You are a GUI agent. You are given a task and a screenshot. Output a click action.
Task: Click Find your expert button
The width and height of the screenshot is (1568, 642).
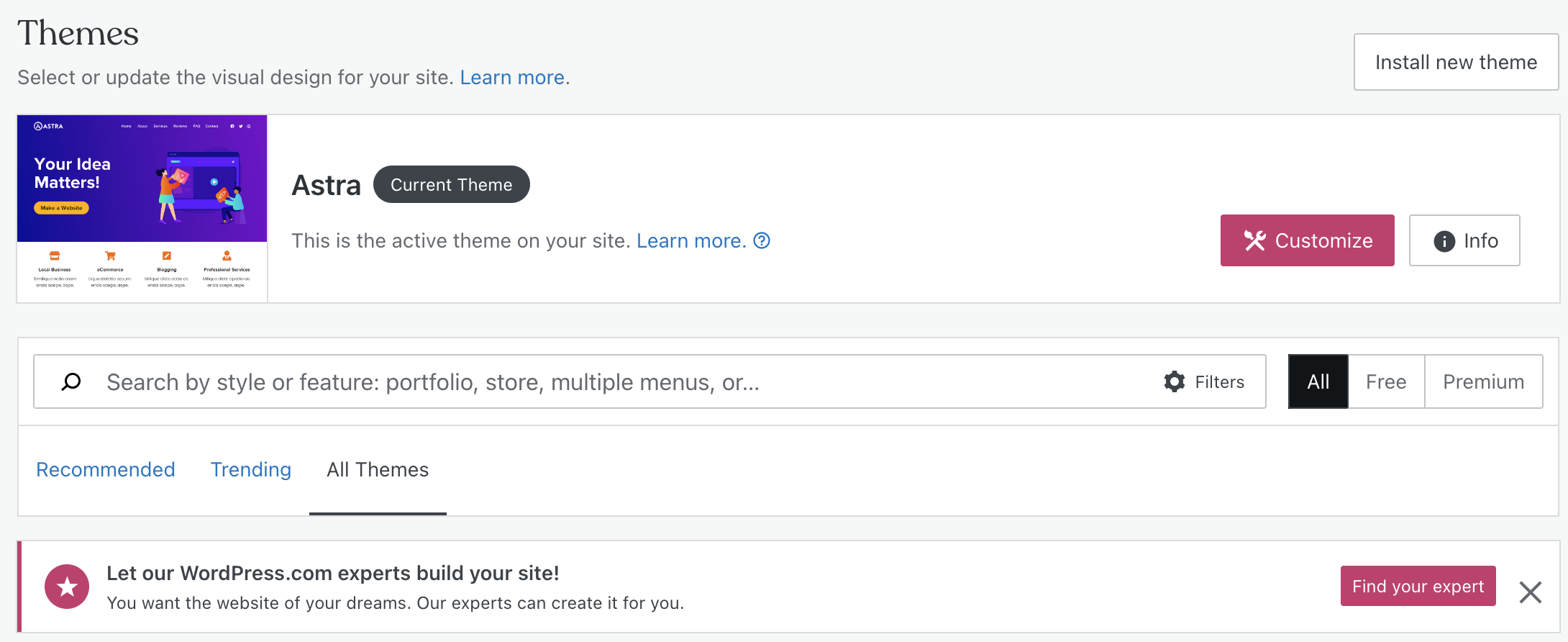[x=1418, y=586]
